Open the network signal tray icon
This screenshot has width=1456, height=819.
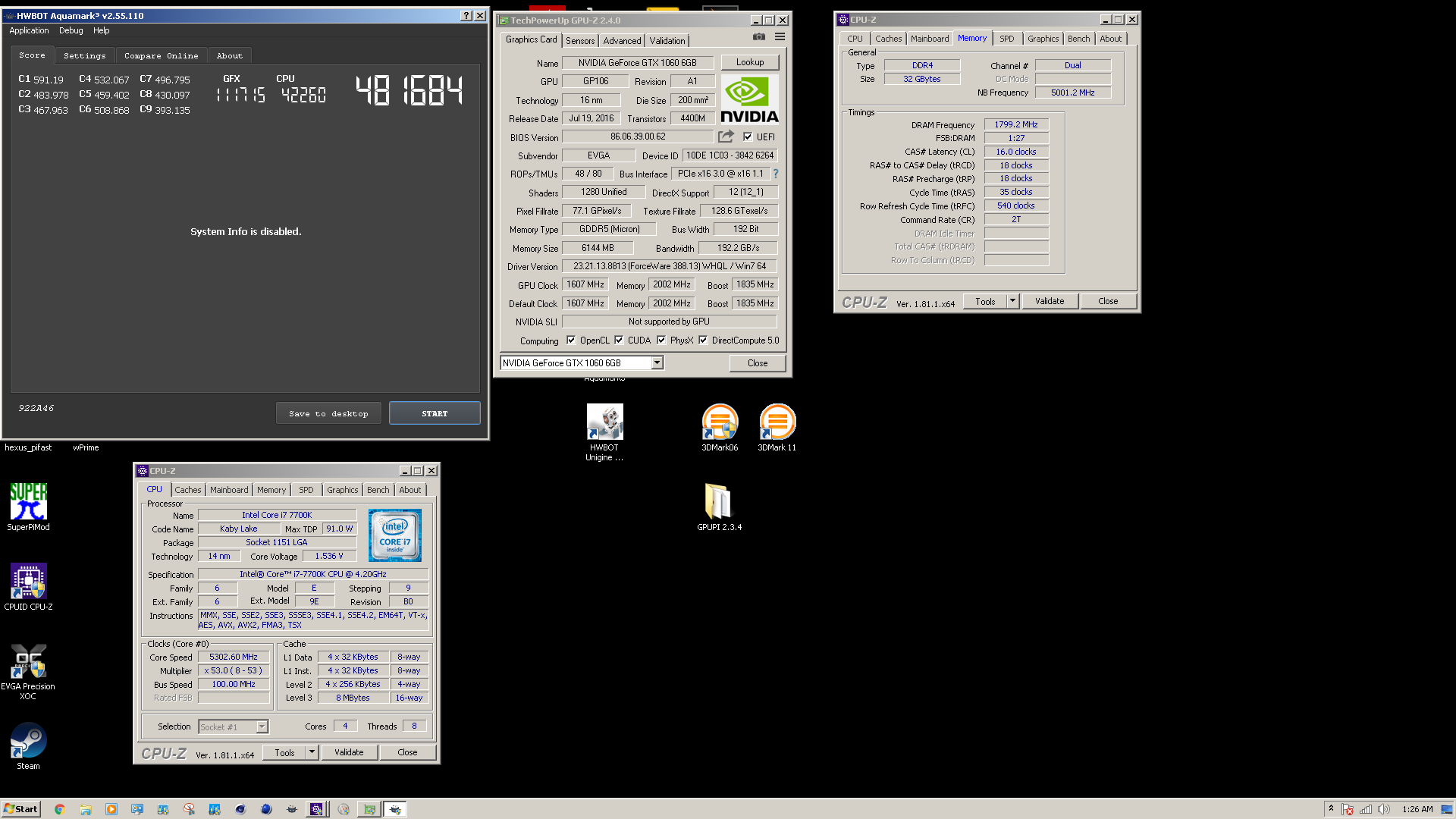pos(1366,809)
